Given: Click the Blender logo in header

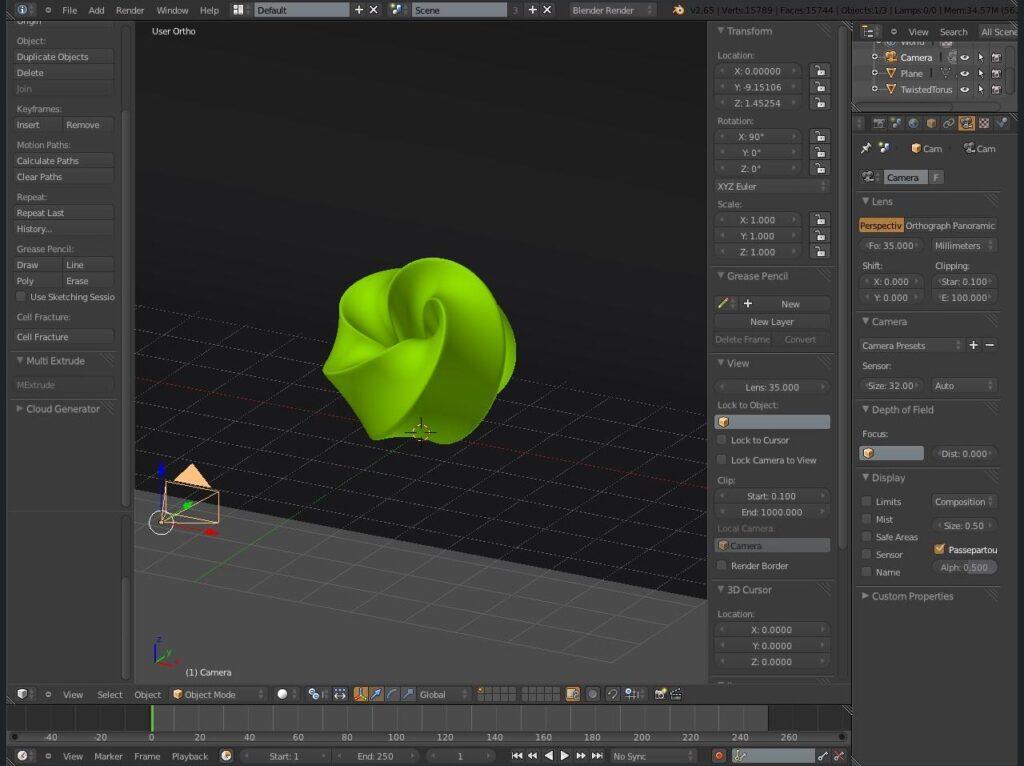Looking at the screenshot, I should coord(679,10).
